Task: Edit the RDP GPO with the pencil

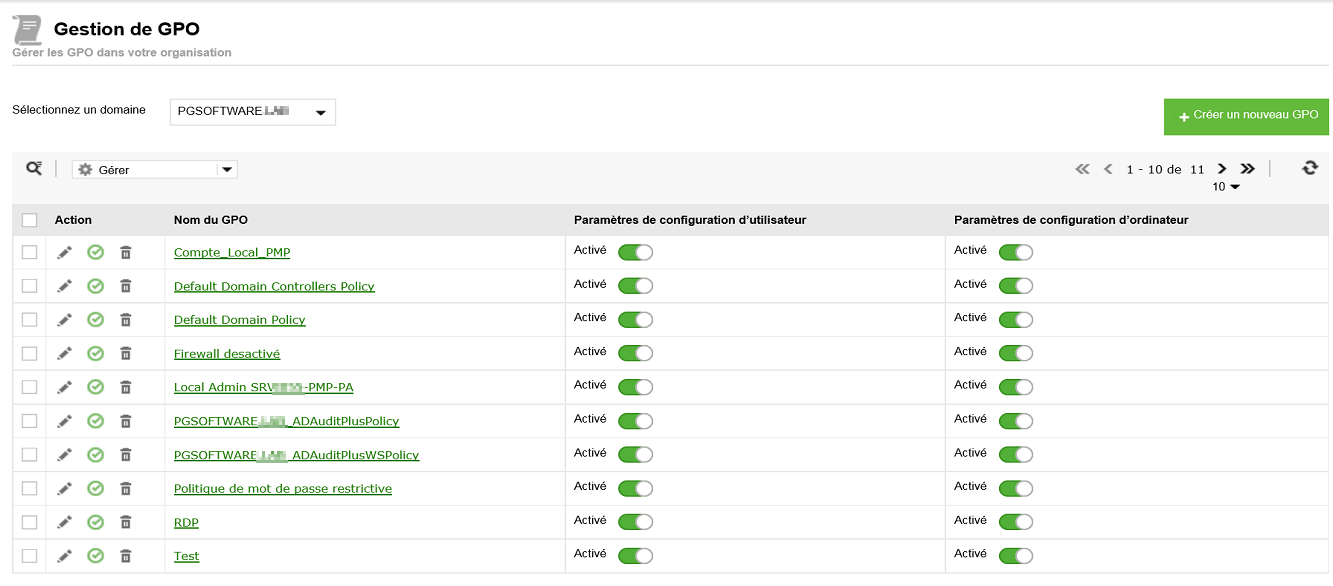Action: coord(65,522)
